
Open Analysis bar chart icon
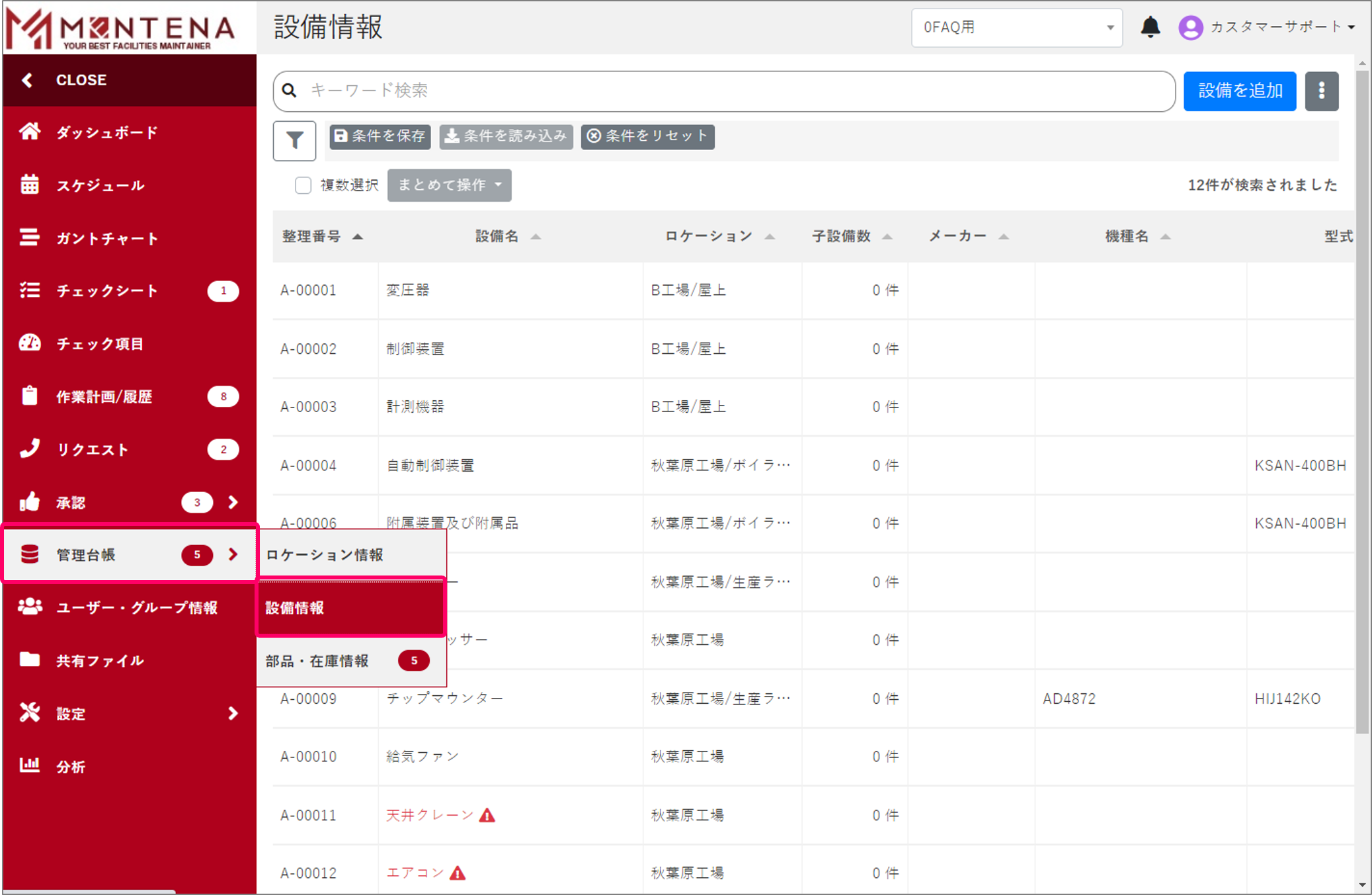point(30,765)
